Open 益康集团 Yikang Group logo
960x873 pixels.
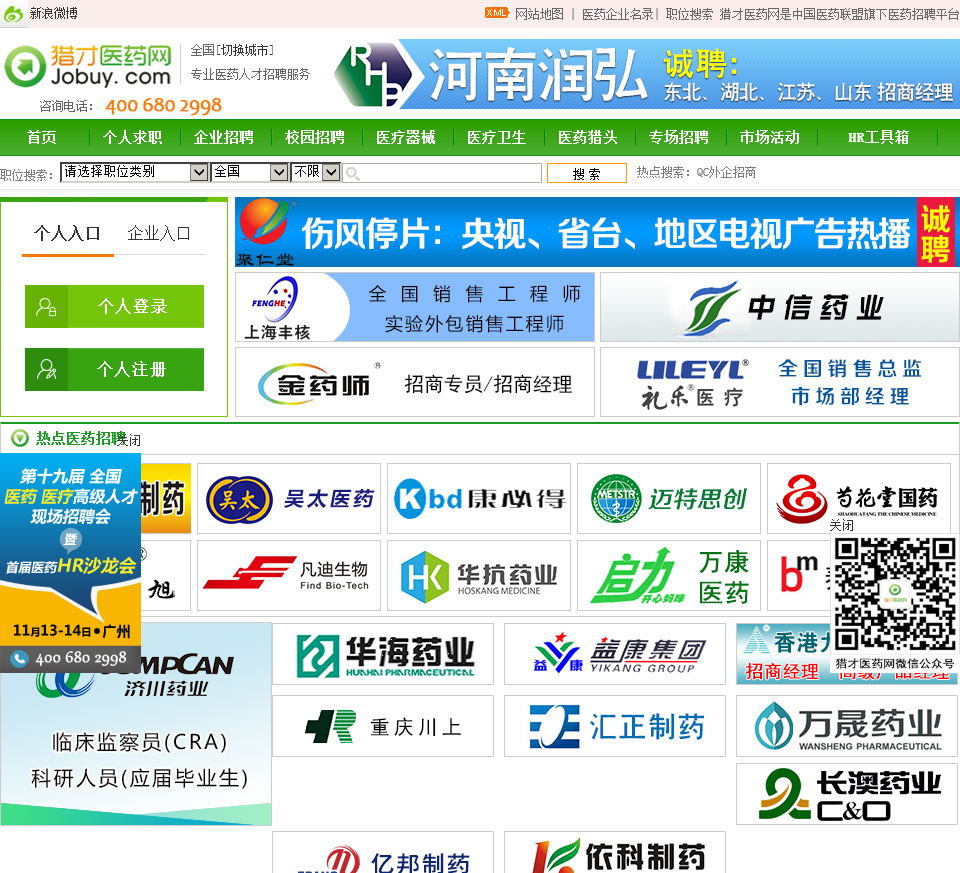pos(615,654)
